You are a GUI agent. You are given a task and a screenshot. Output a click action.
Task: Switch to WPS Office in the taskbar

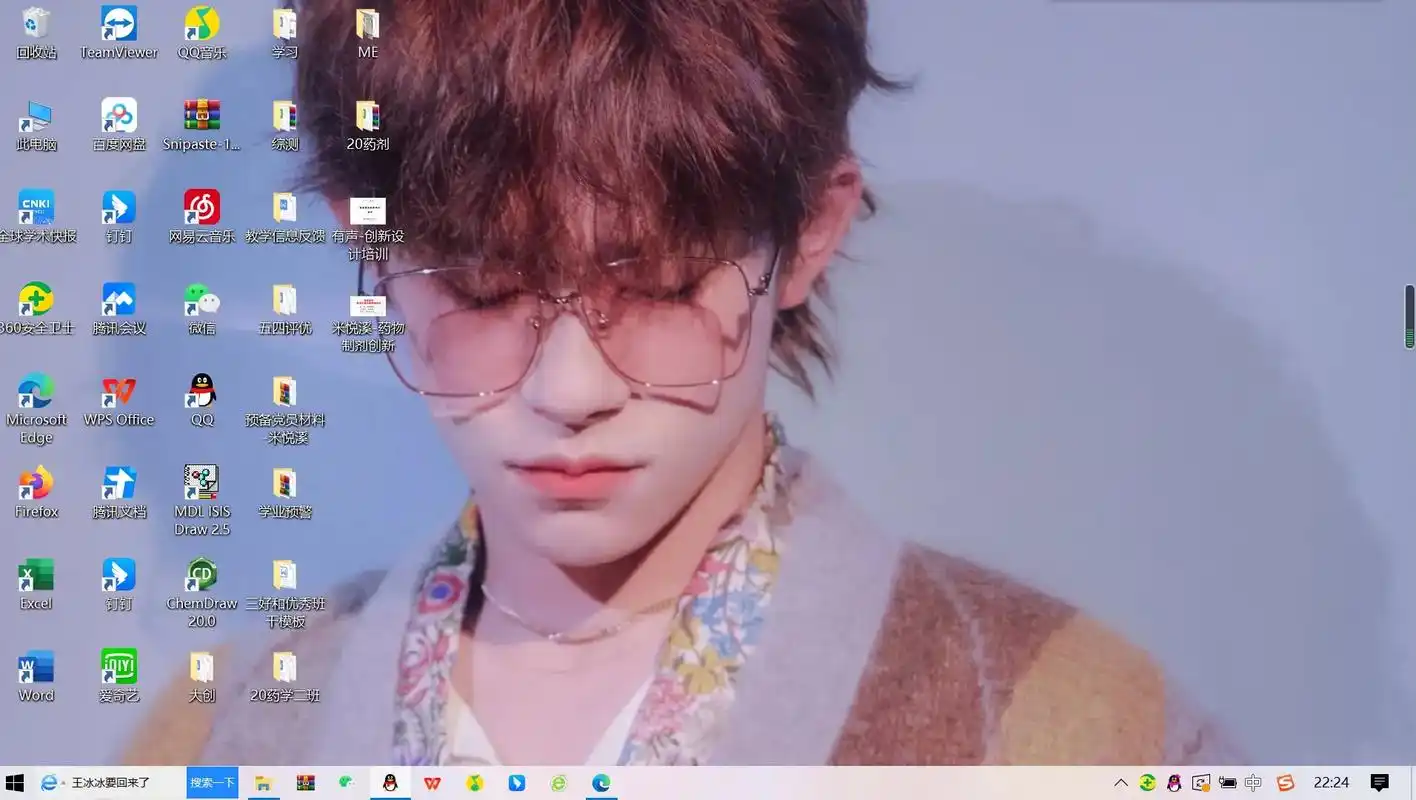(432, 783)
